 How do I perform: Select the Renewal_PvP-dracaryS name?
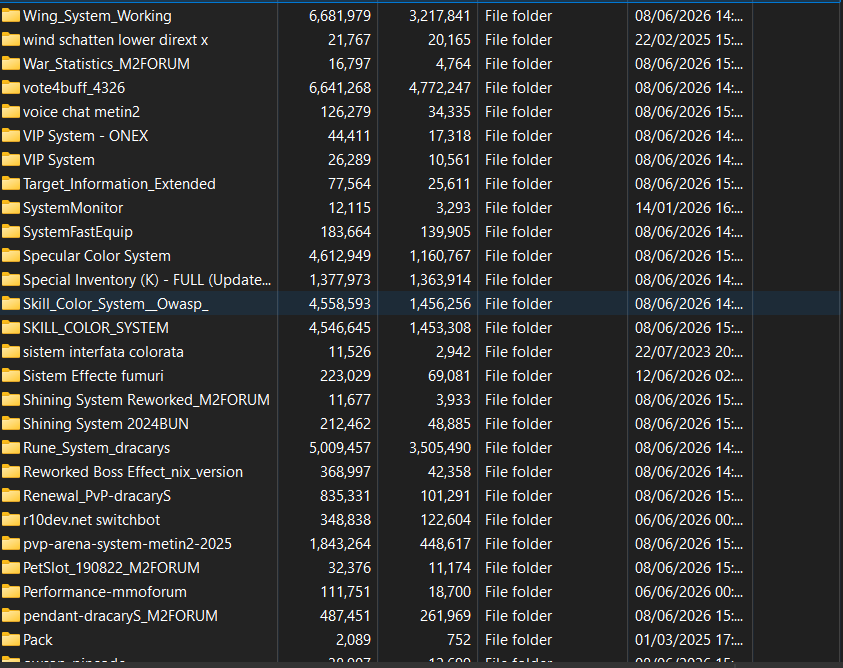(97, 496)
